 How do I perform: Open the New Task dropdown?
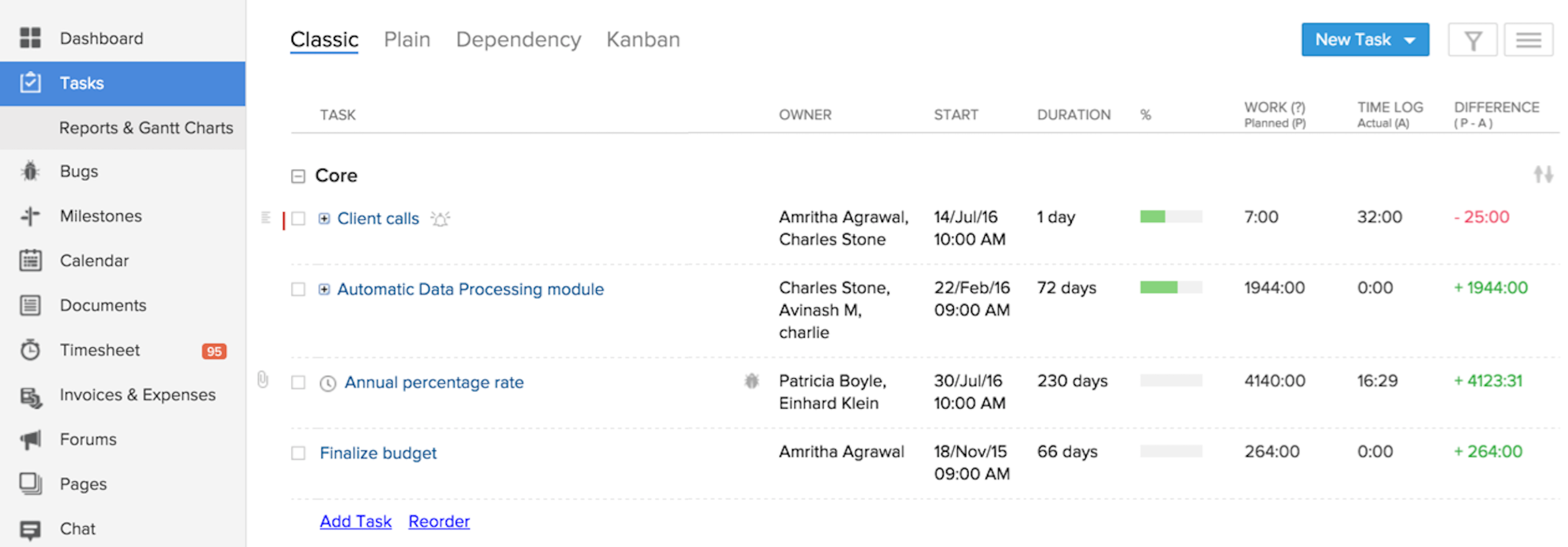pyautogui.click(x=1409, y=40)
